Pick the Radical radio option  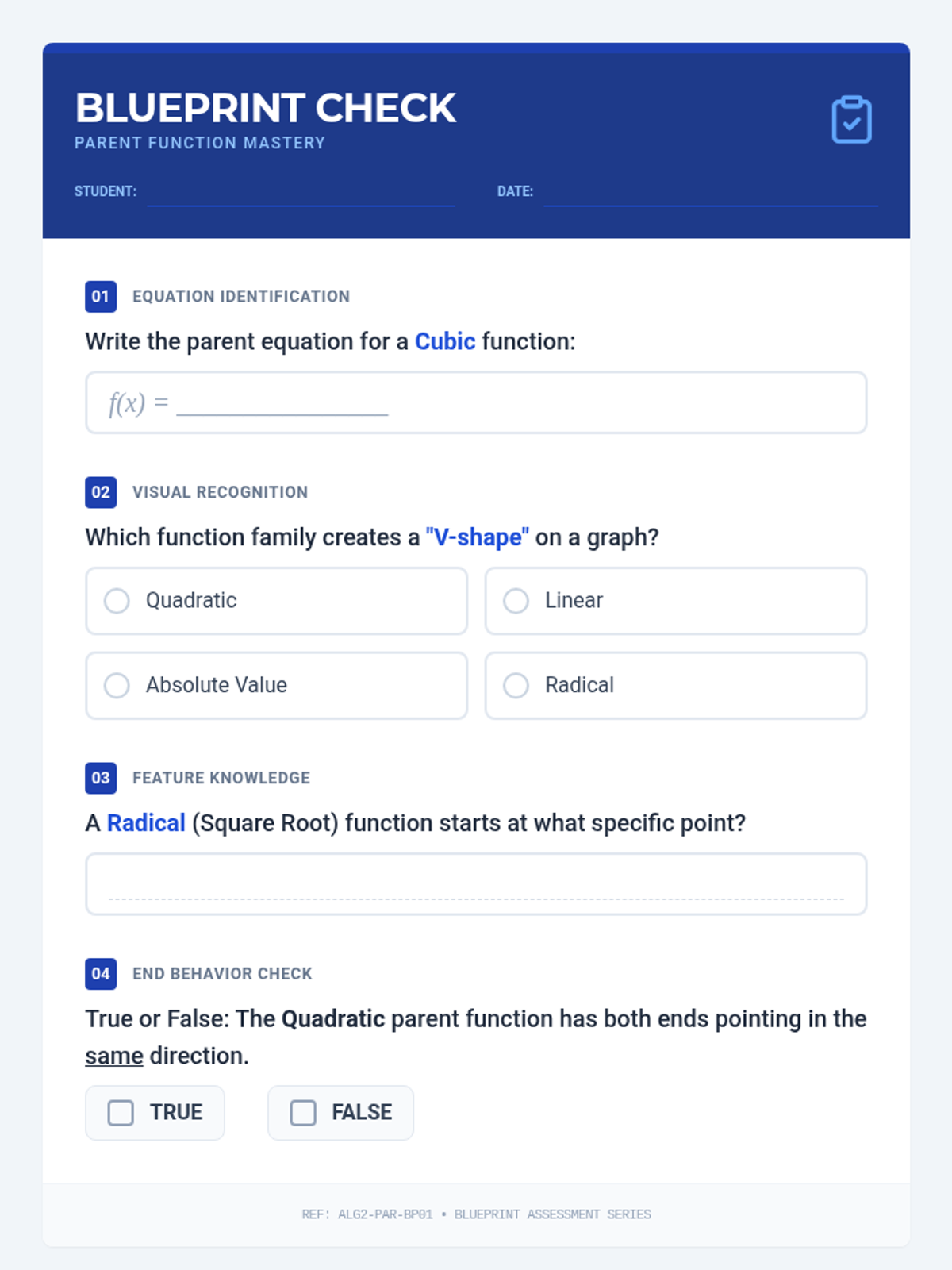point(516,686)
